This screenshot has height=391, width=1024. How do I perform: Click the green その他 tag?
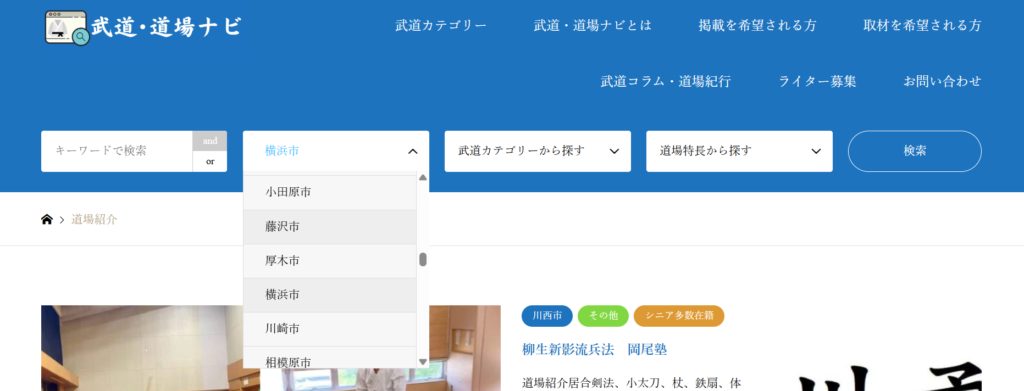click(603, 316)
